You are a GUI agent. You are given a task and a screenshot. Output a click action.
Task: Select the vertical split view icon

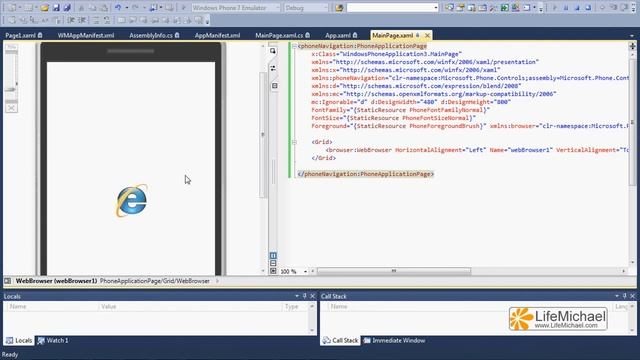point(273,256)
